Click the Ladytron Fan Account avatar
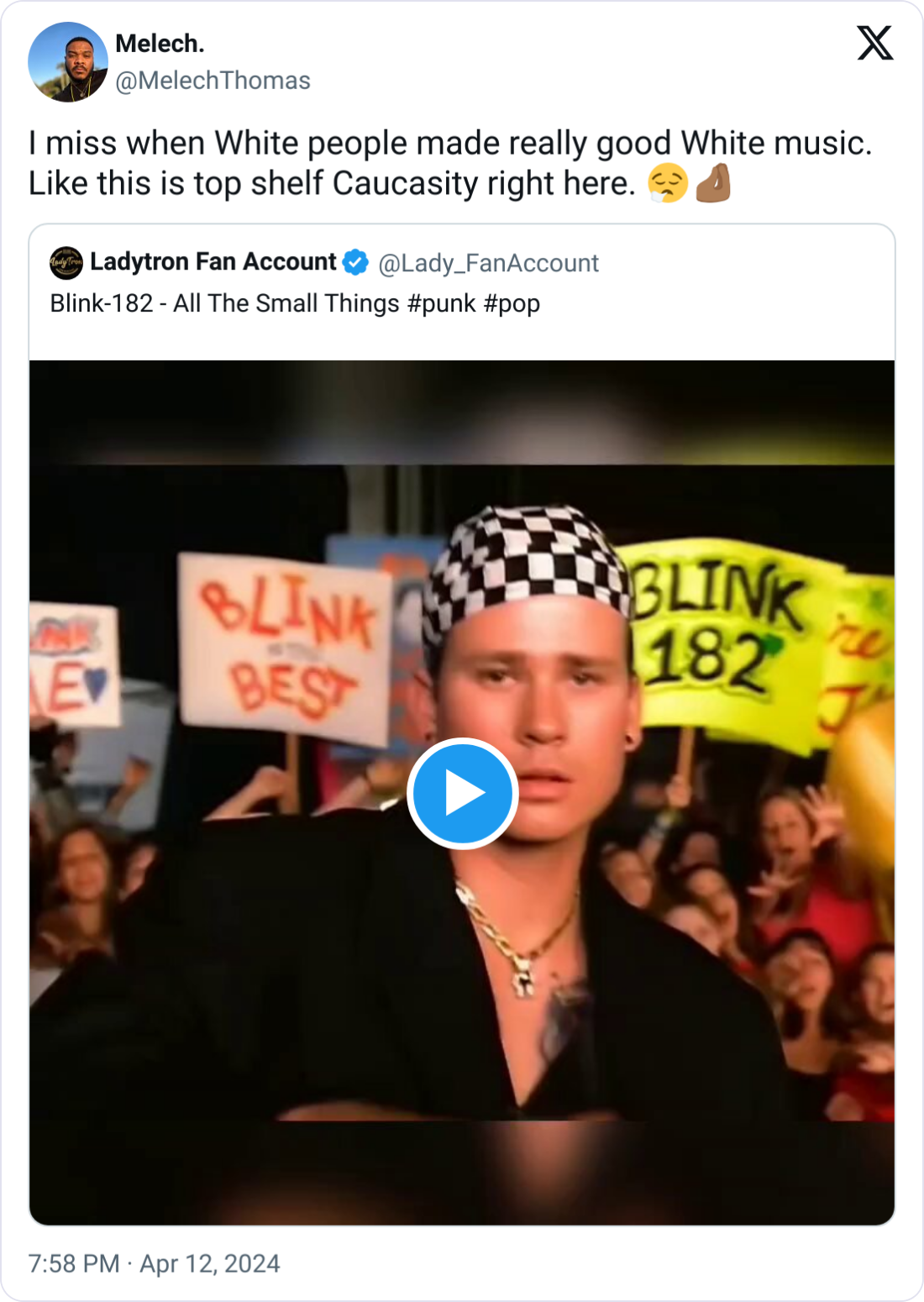924x1302 pixels. click(x=66, y=263)
